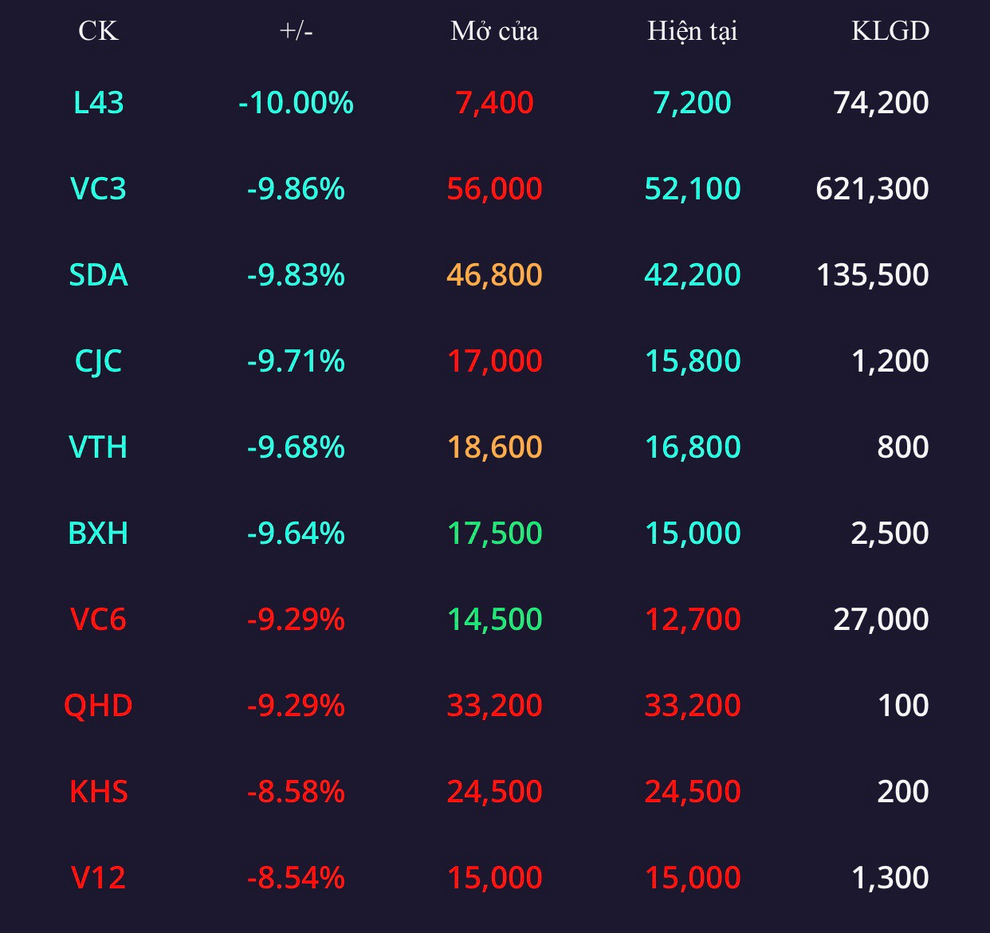Open the VC3 stock symbol

tap(98, 188)
